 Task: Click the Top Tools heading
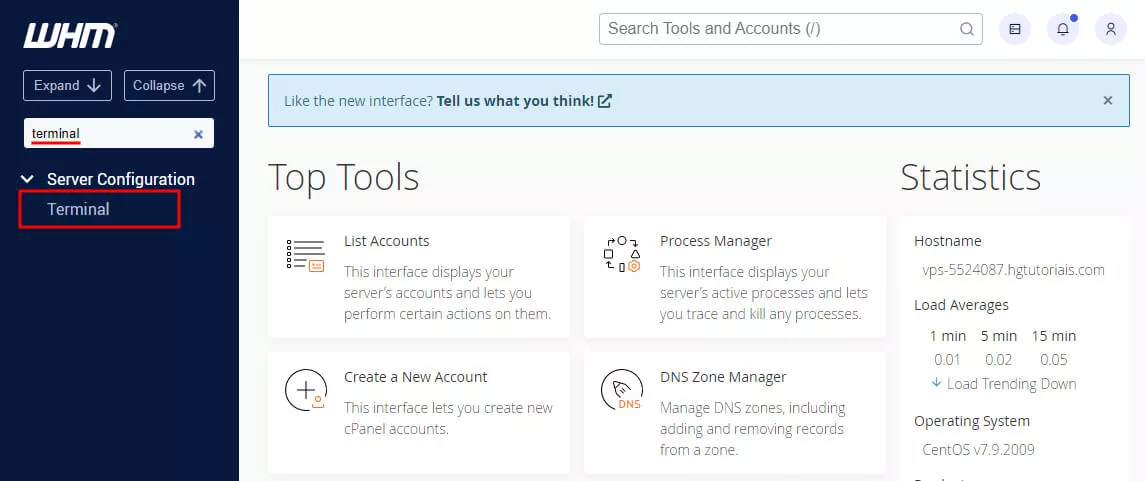coord(343,177)
